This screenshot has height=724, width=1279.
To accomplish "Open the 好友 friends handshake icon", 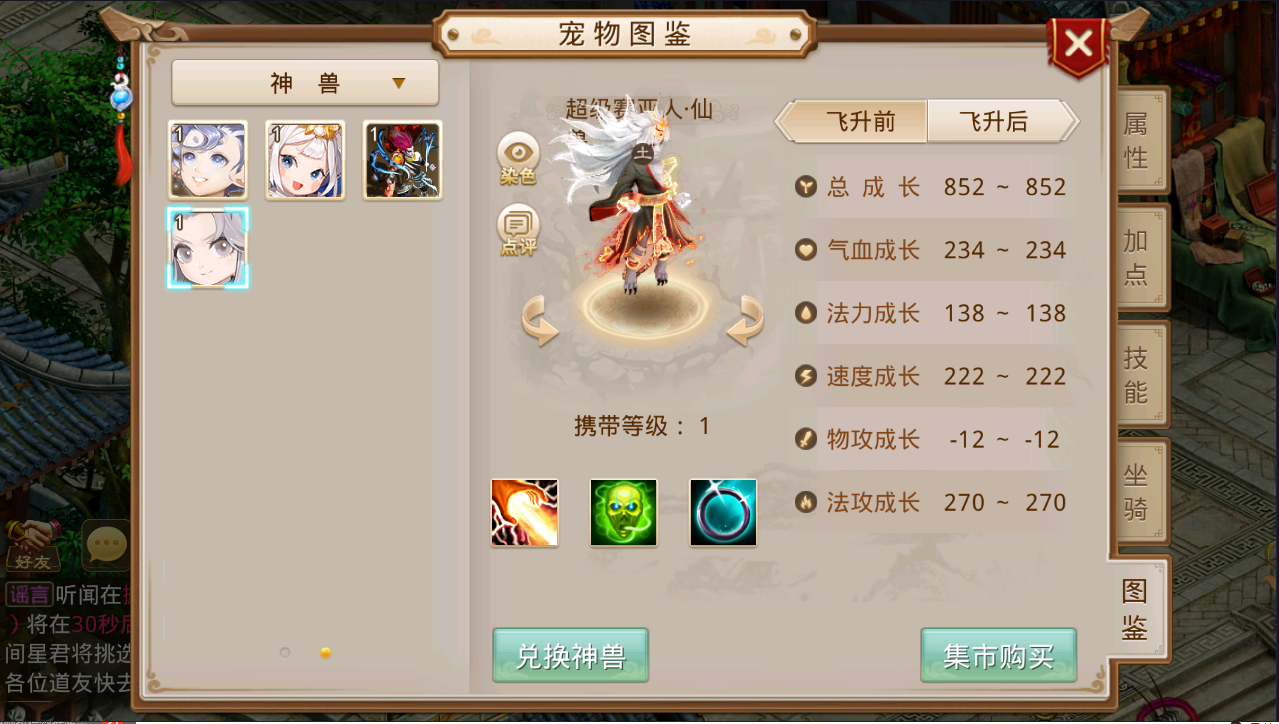I will 28,545.
